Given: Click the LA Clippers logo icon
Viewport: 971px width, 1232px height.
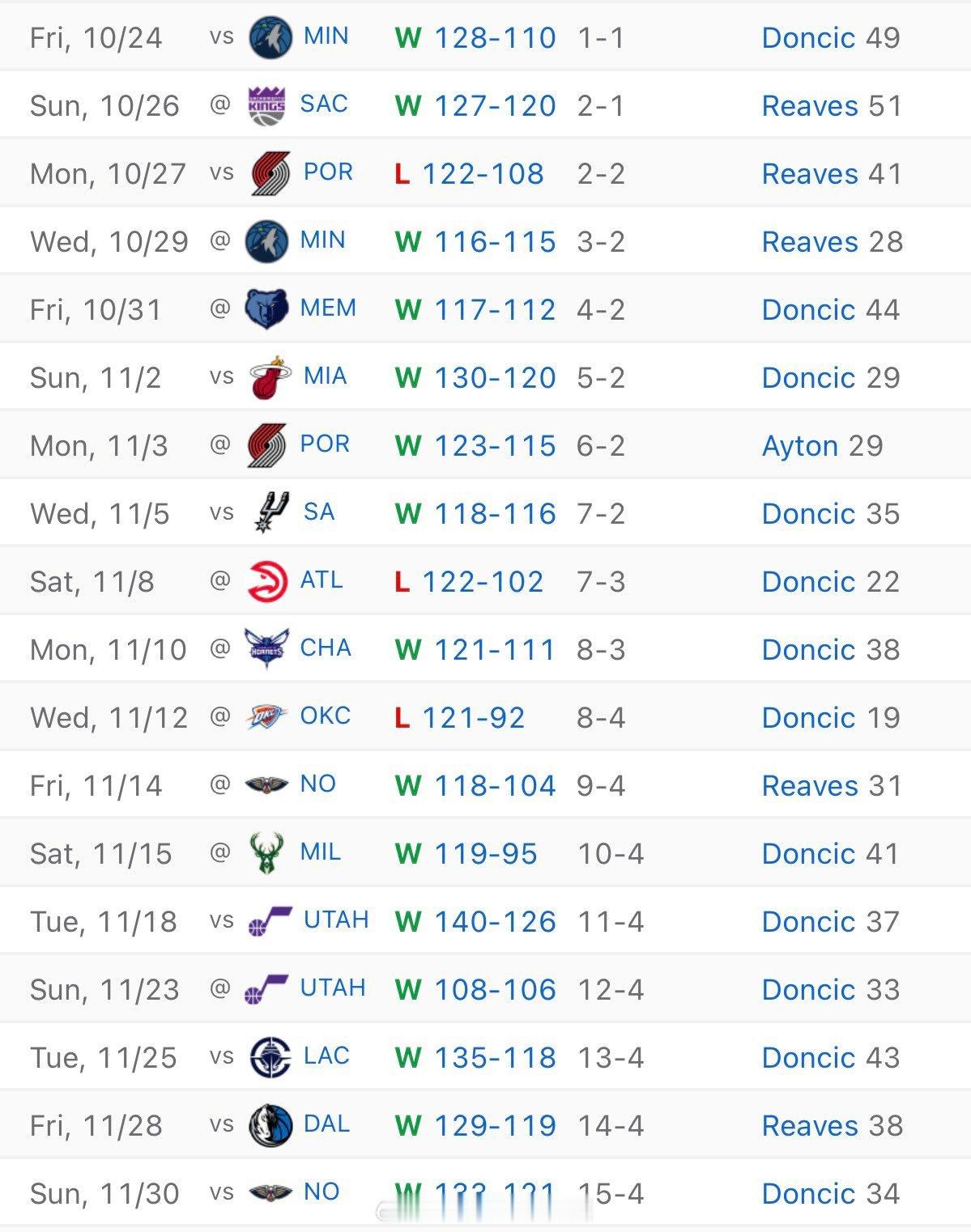Looking at the screenshot, I should [270, 1057].
